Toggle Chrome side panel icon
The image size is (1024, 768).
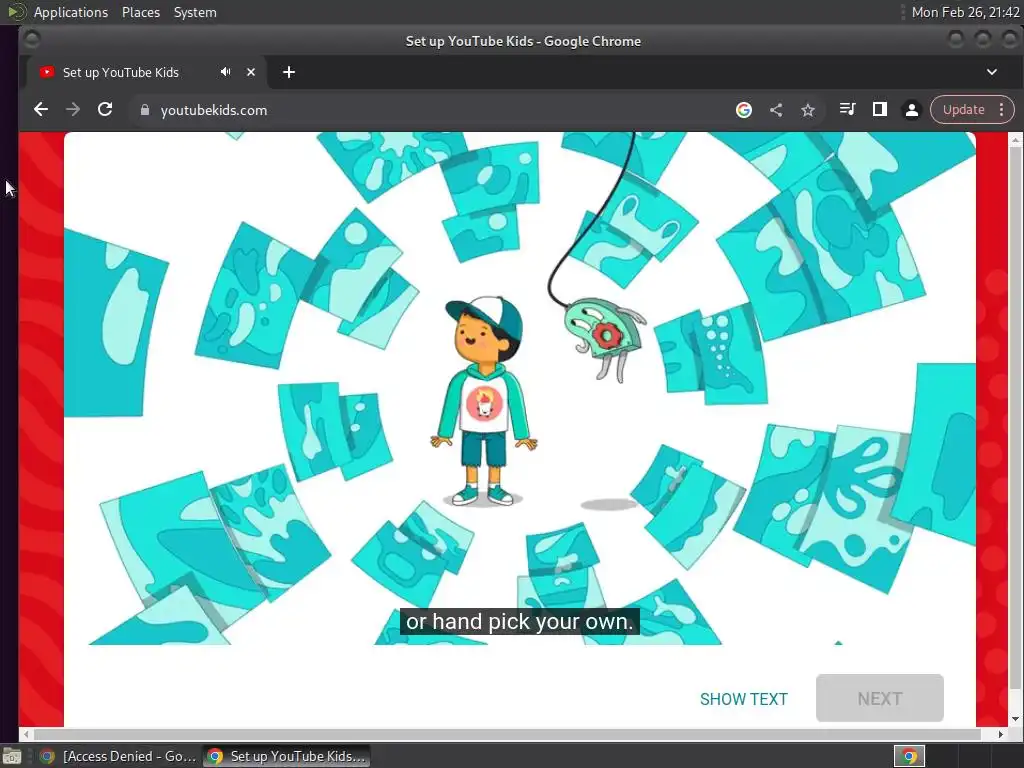880,109
